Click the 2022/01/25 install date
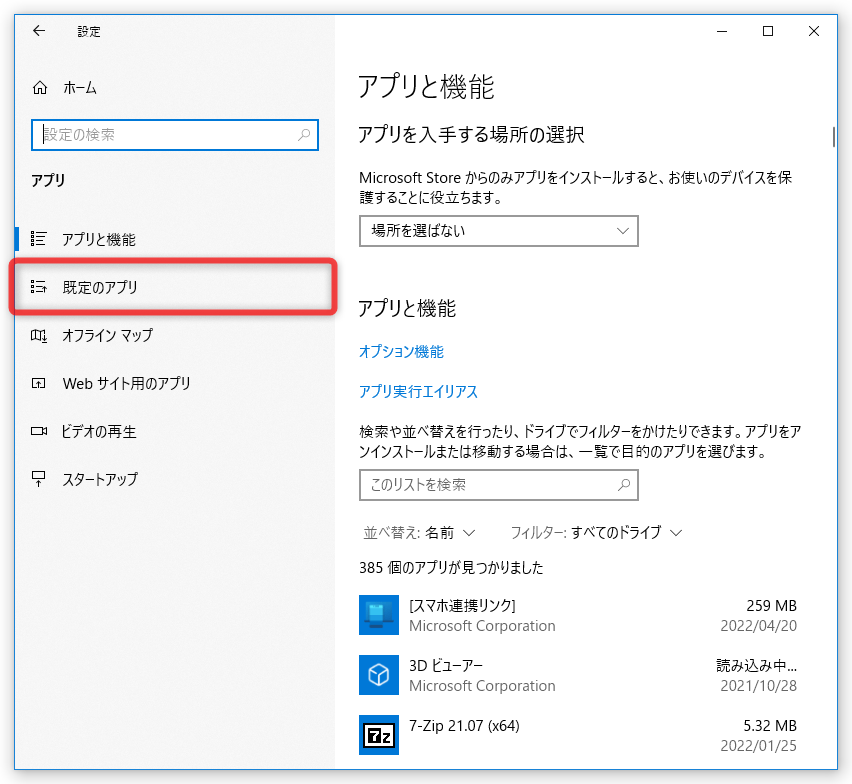The width and height of the screenshot is (852, 784). [x=759, y=745]
